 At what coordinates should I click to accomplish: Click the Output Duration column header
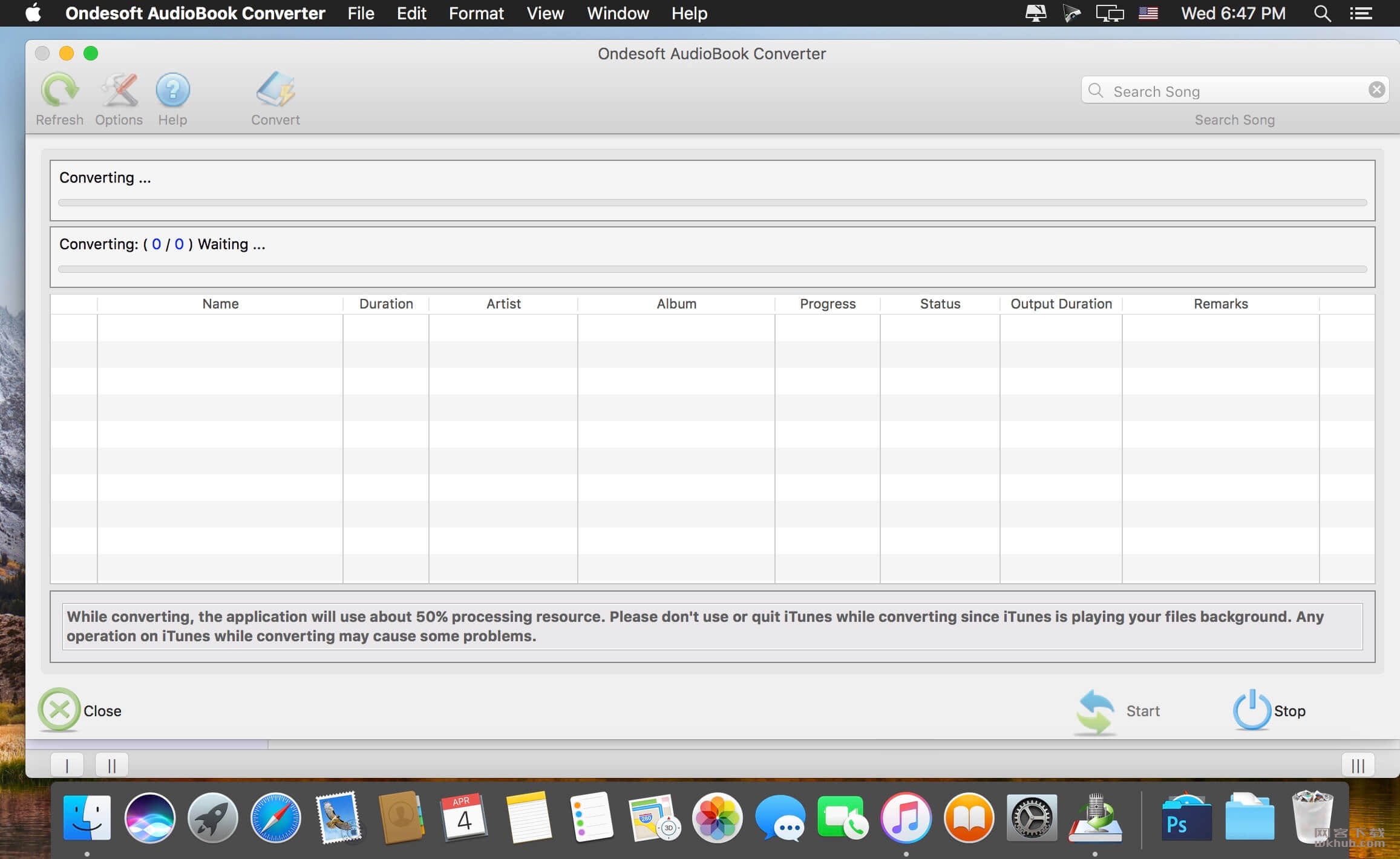click(1061, 304)
